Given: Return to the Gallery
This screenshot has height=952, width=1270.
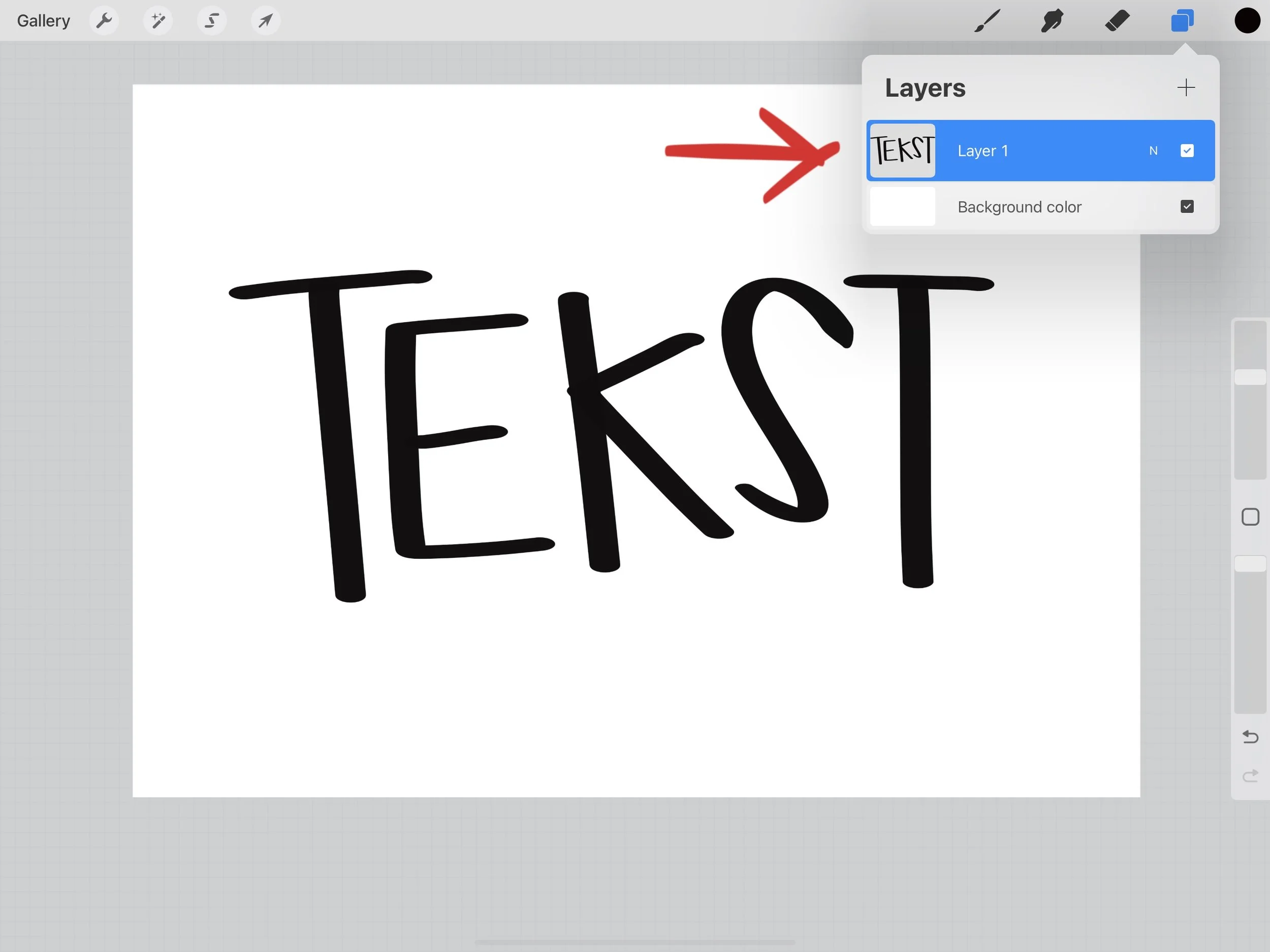Looking at the screenshot, I should 43,21.
